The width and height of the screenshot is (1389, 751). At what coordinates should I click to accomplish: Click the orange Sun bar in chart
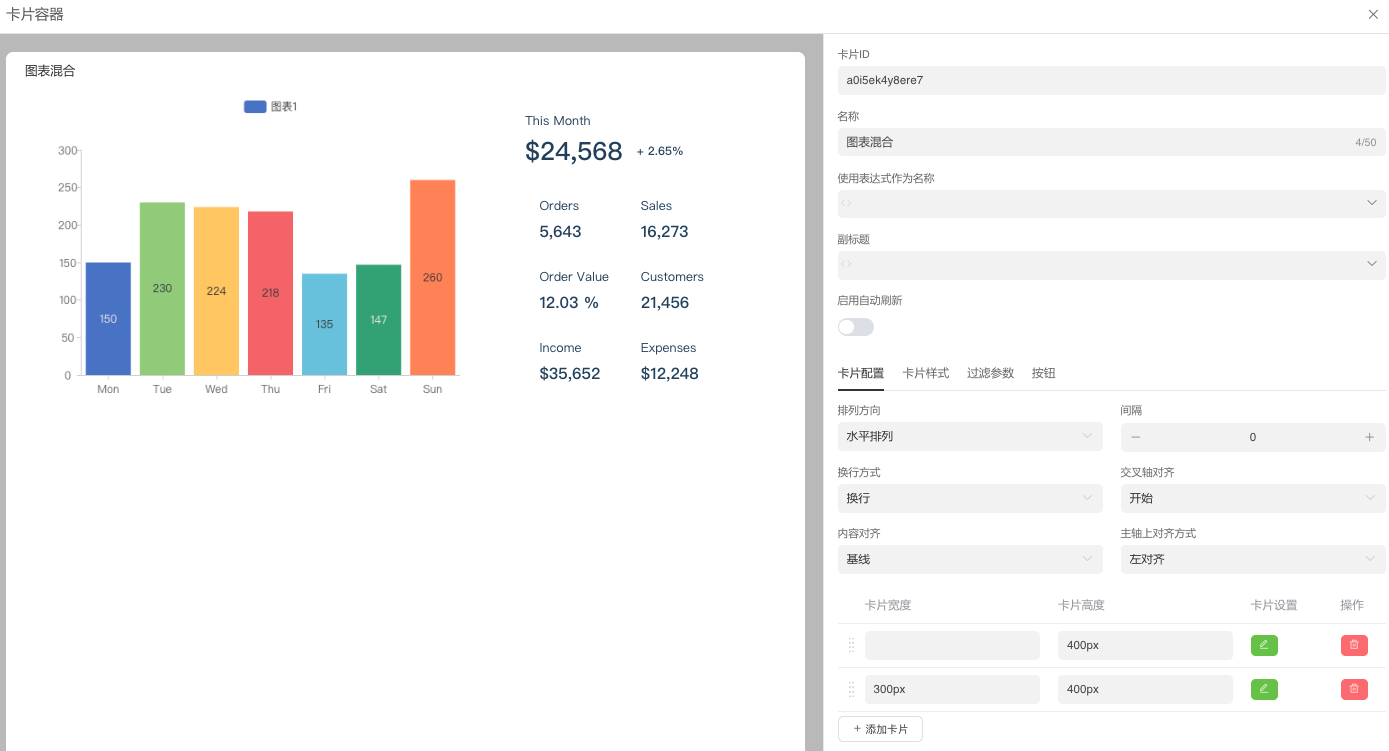tap(432, 277)
